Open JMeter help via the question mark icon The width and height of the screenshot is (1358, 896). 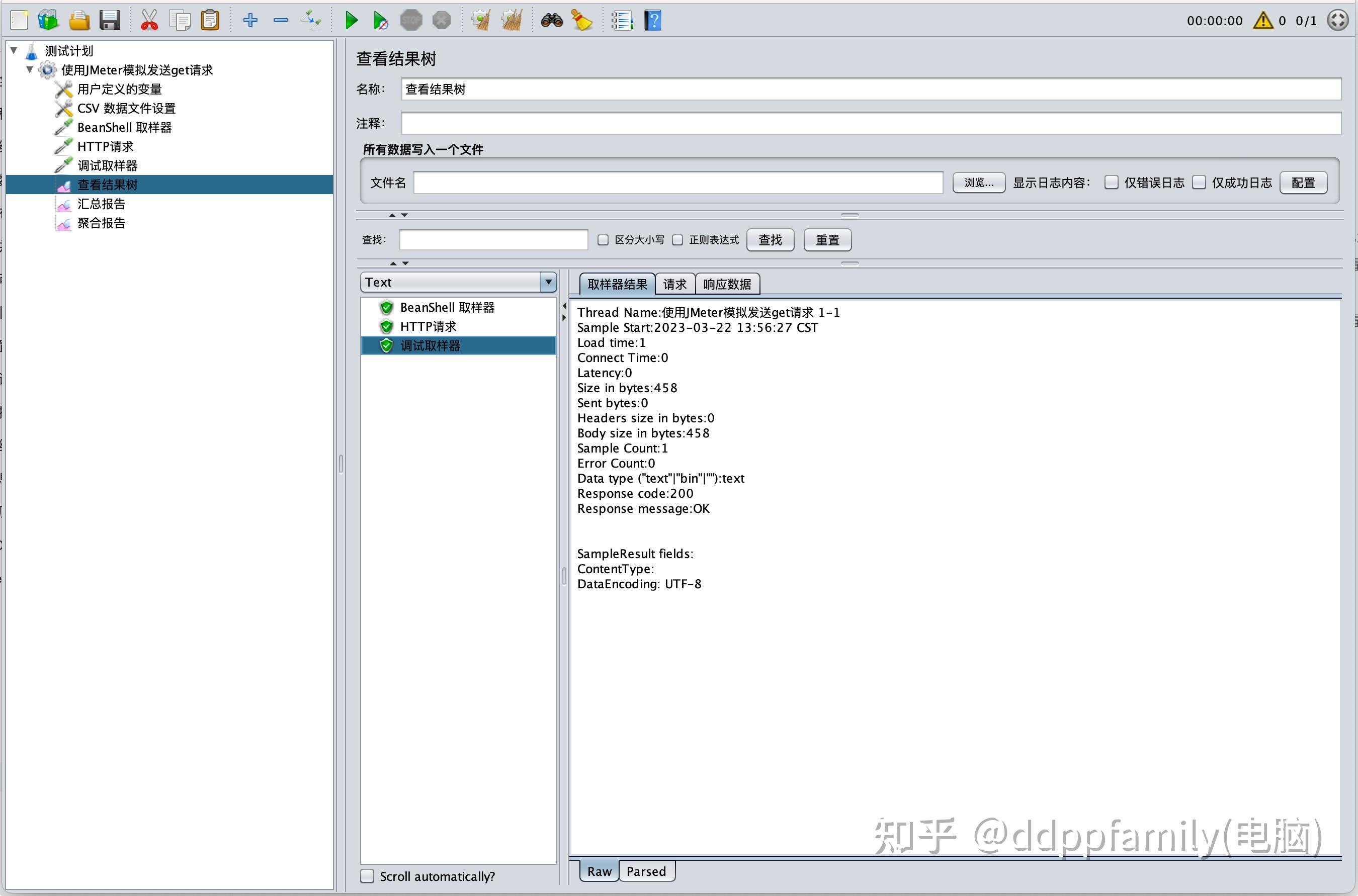tap(652, 21)
